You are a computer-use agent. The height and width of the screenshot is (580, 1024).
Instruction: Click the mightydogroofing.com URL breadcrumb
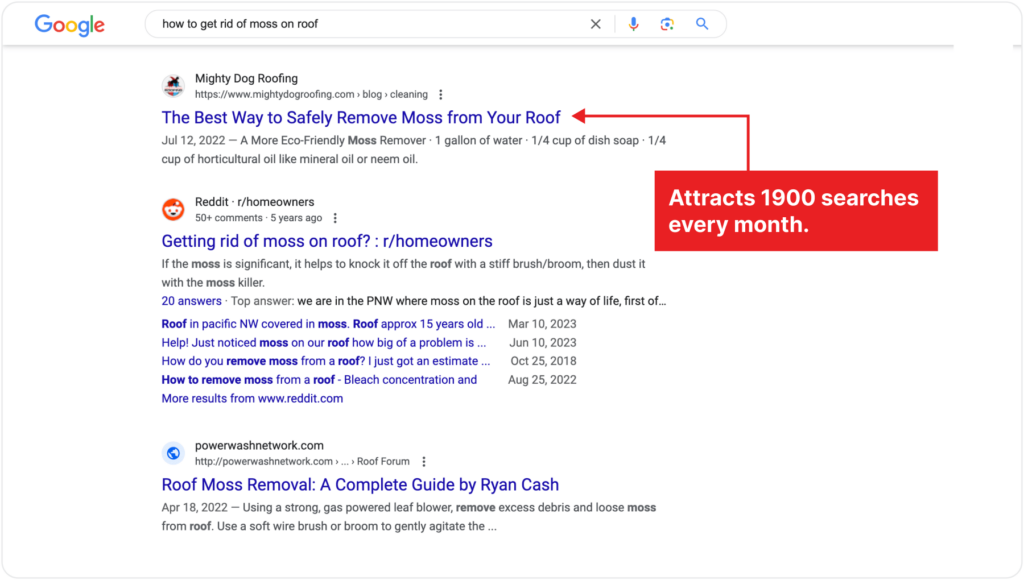[312, 95]
